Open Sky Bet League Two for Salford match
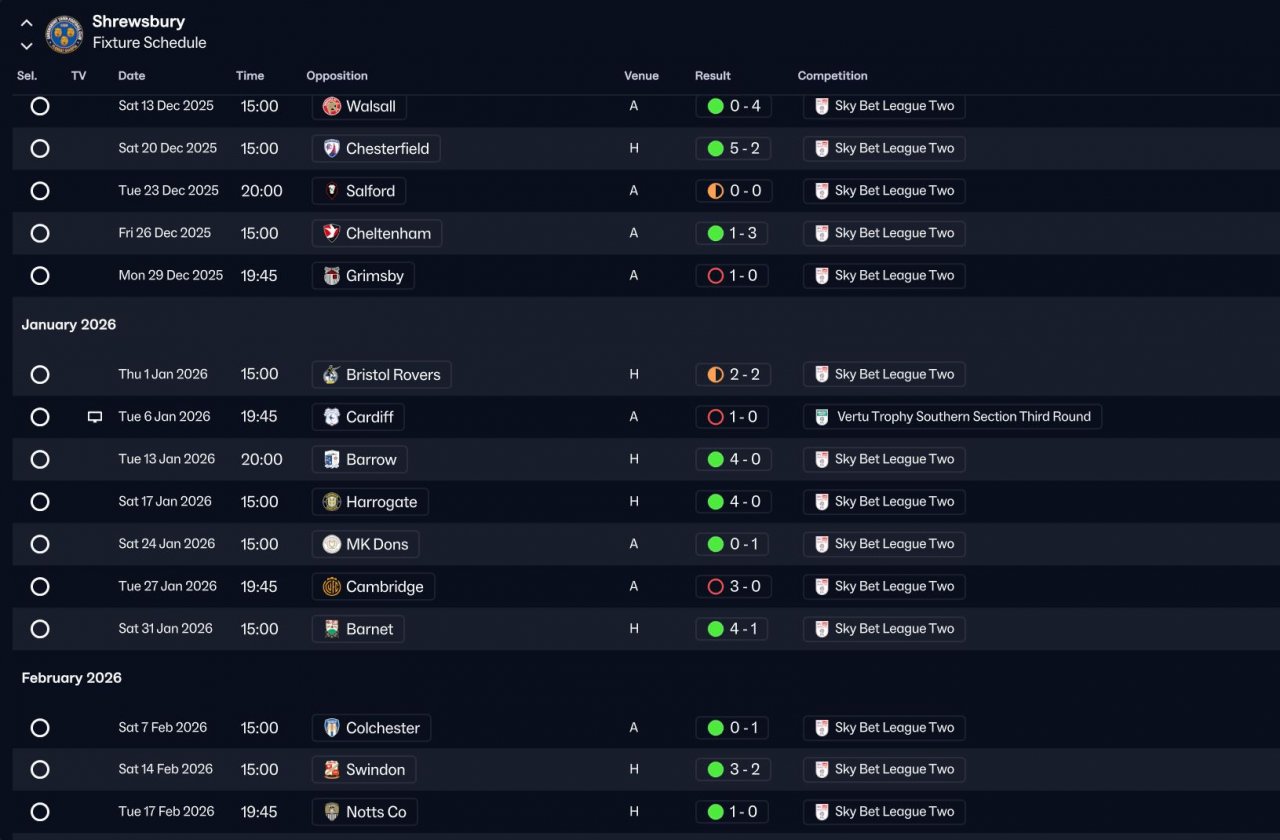The image size is (1280, 840). (884, 191)
